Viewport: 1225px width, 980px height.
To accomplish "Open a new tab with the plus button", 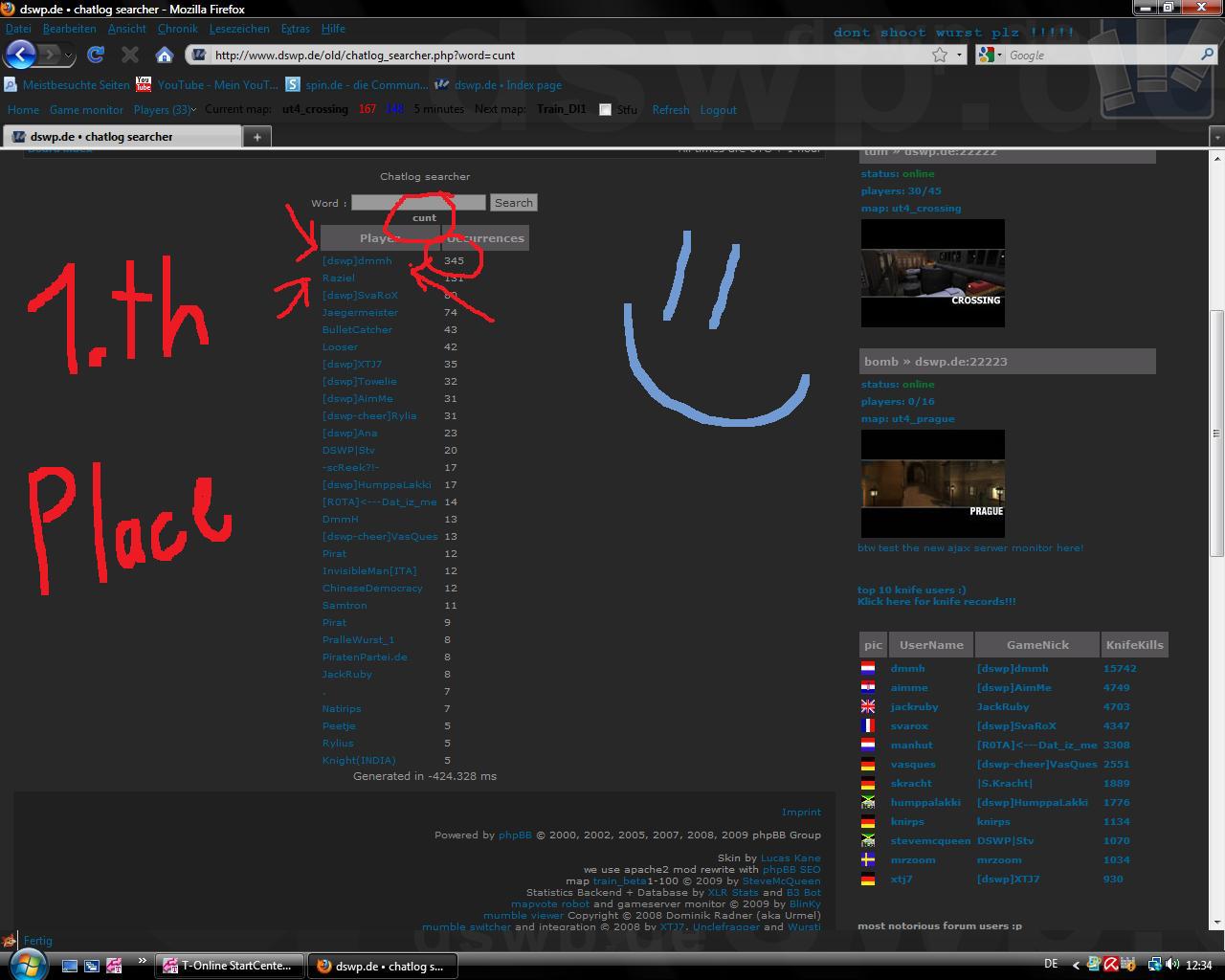I will pyautogui.click(x=256, y=137).
